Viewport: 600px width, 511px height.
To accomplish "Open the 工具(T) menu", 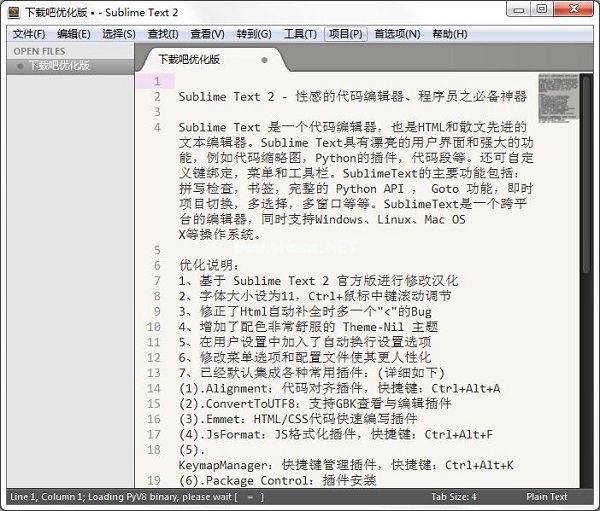I will click(x=300, y=34).
